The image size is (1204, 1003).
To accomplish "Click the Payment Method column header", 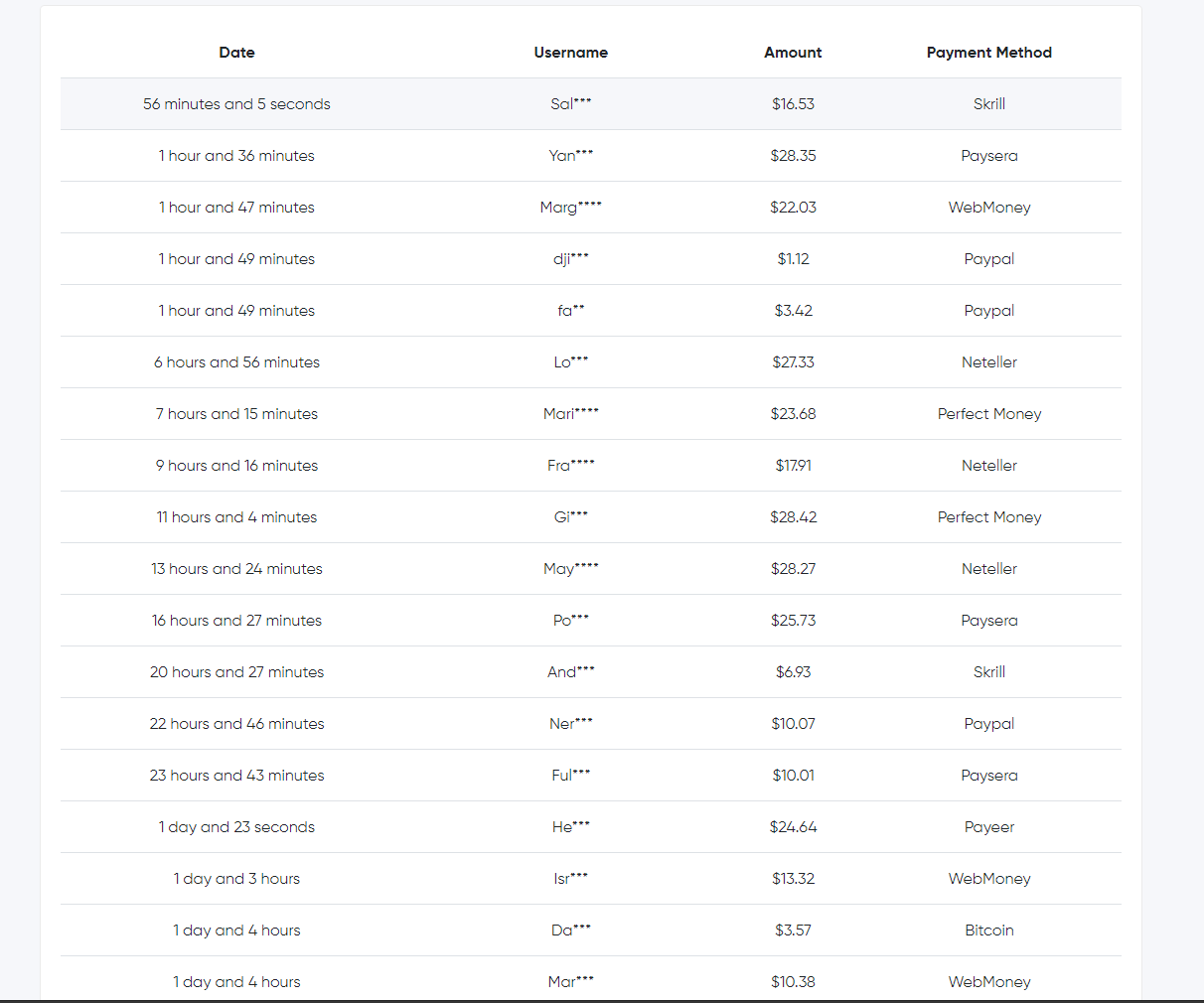I will click(x=989, y=53).
